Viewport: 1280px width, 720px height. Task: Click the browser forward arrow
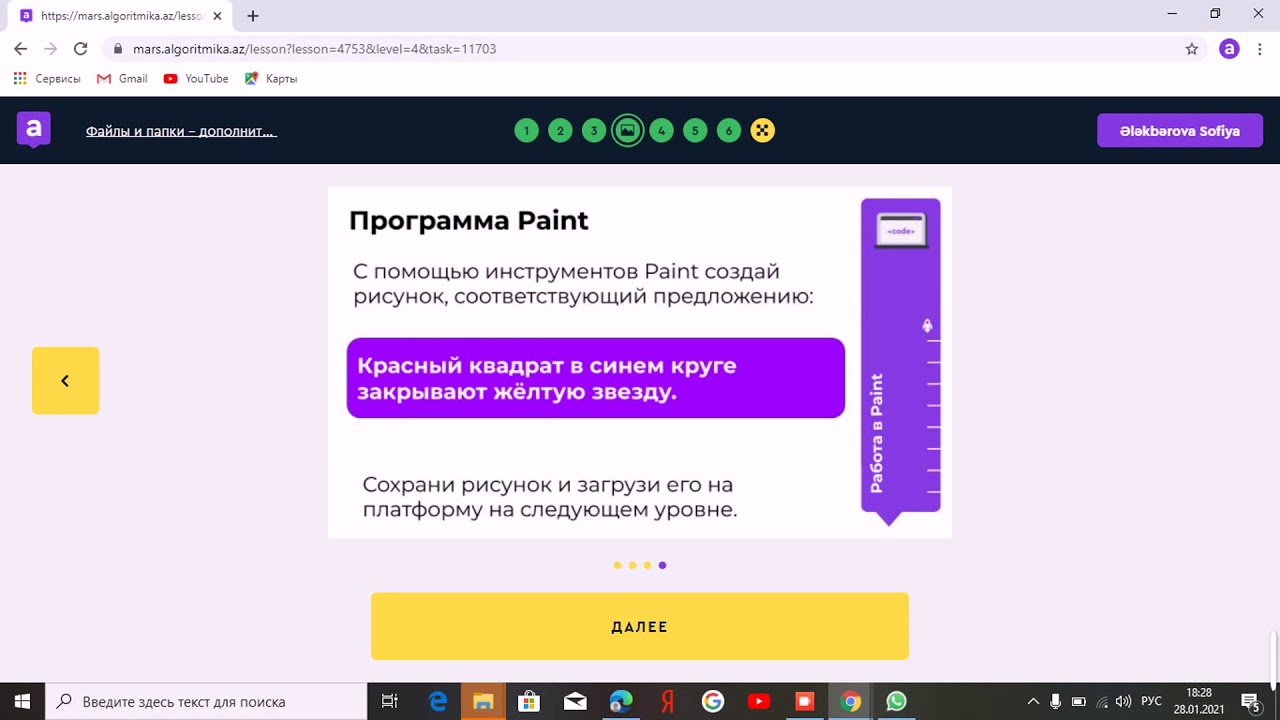coord(50,49)
